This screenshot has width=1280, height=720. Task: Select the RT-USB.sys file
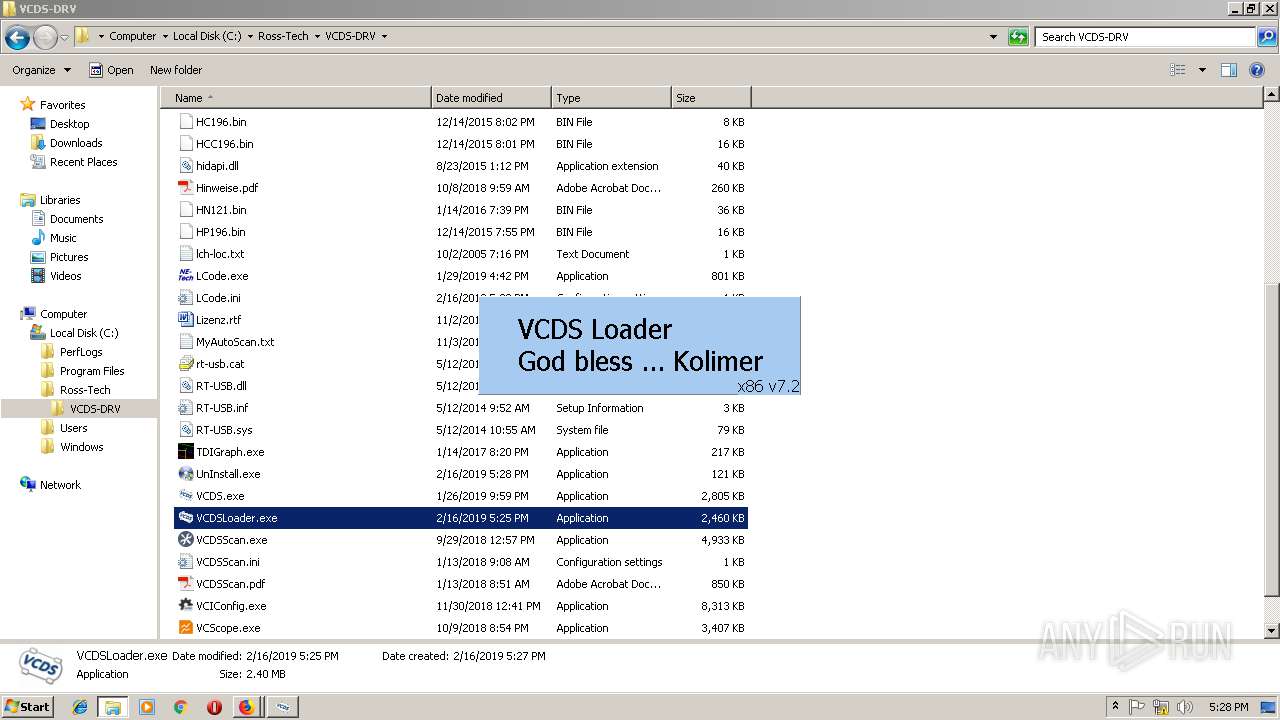[224, 430]
